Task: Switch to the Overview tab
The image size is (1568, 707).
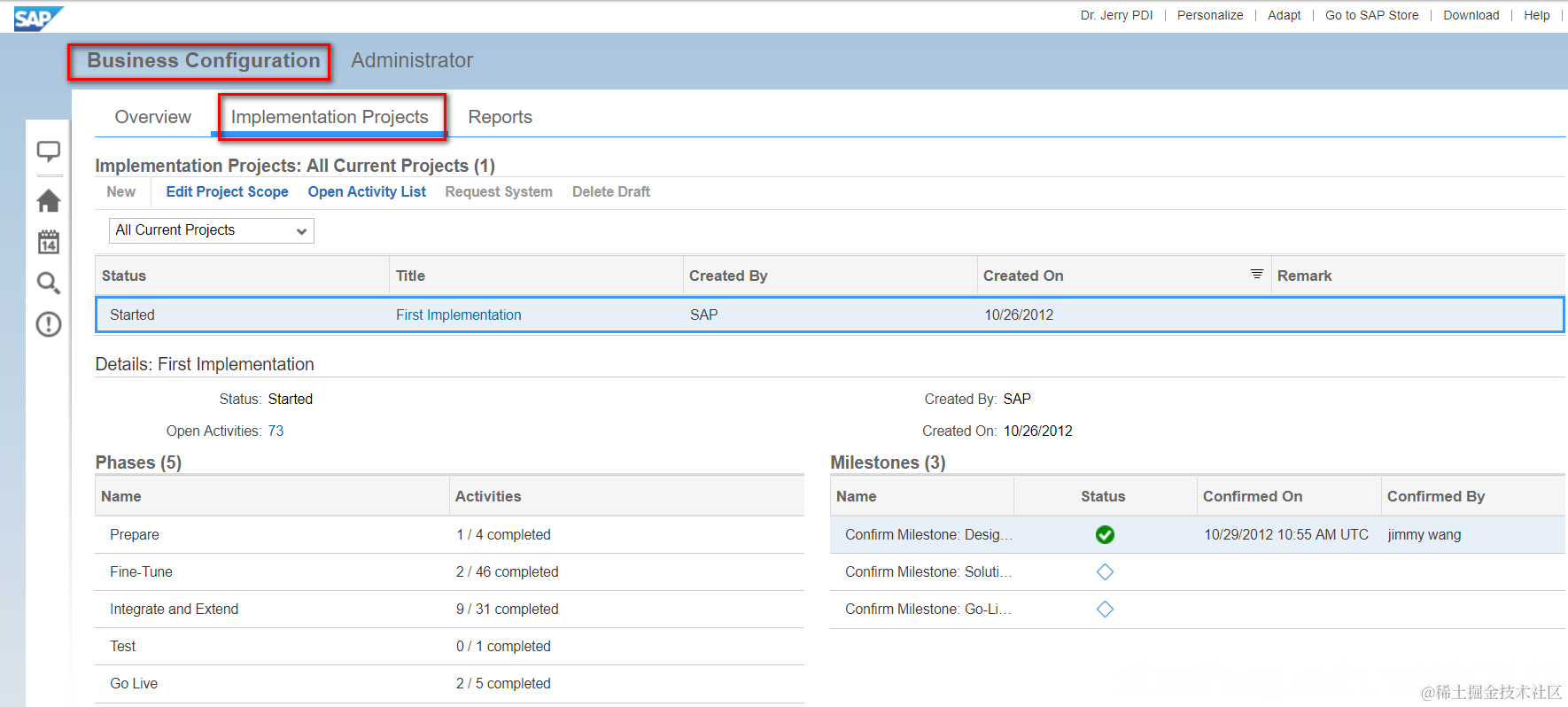Action: (x=153, y=117)
